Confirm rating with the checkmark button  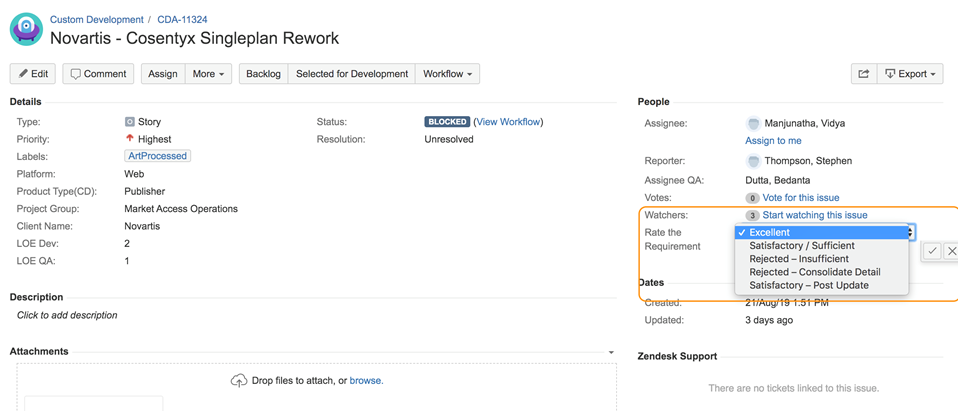932,251
